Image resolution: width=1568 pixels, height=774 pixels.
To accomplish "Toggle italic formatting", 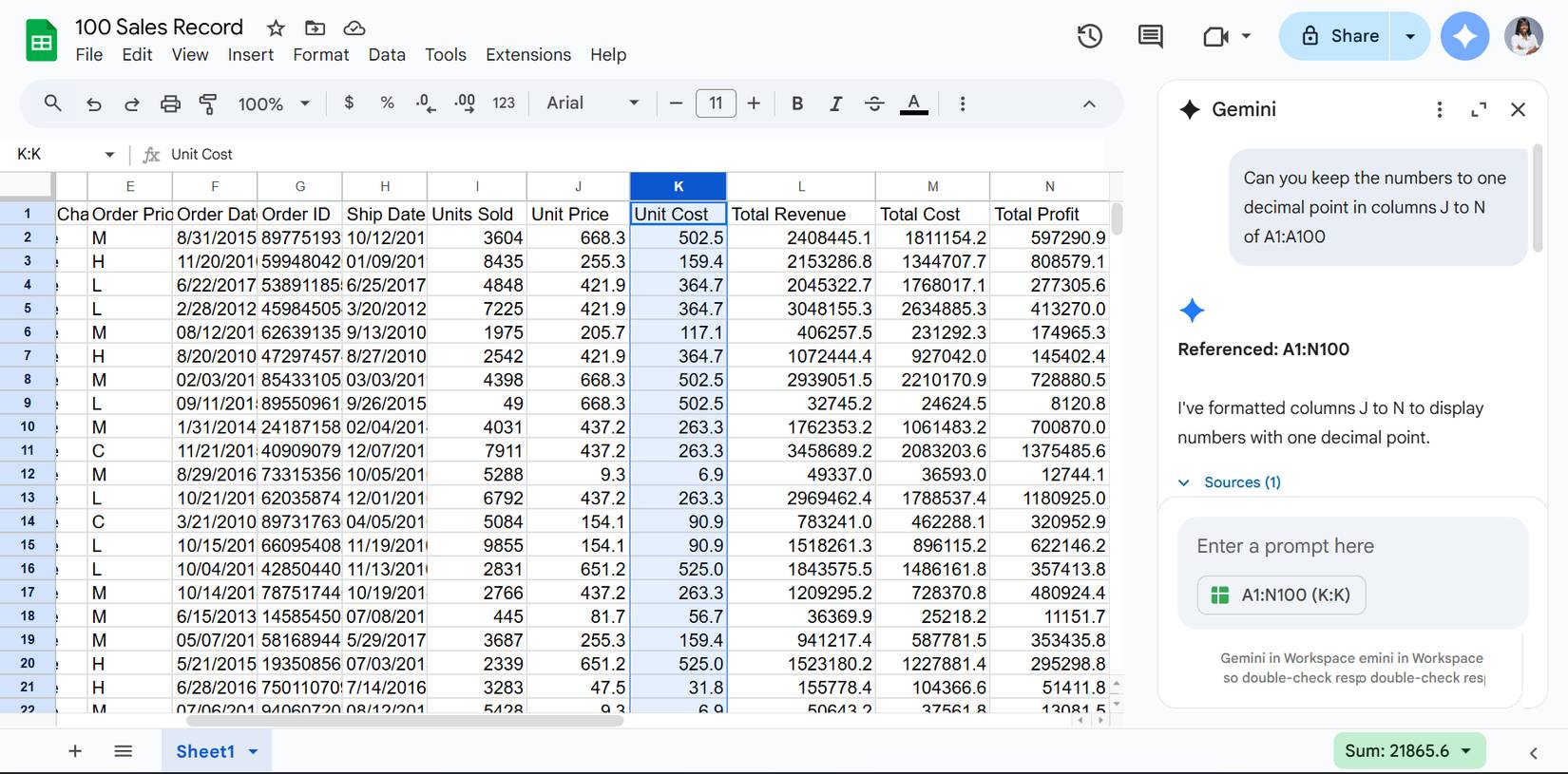I will point(835,104).
